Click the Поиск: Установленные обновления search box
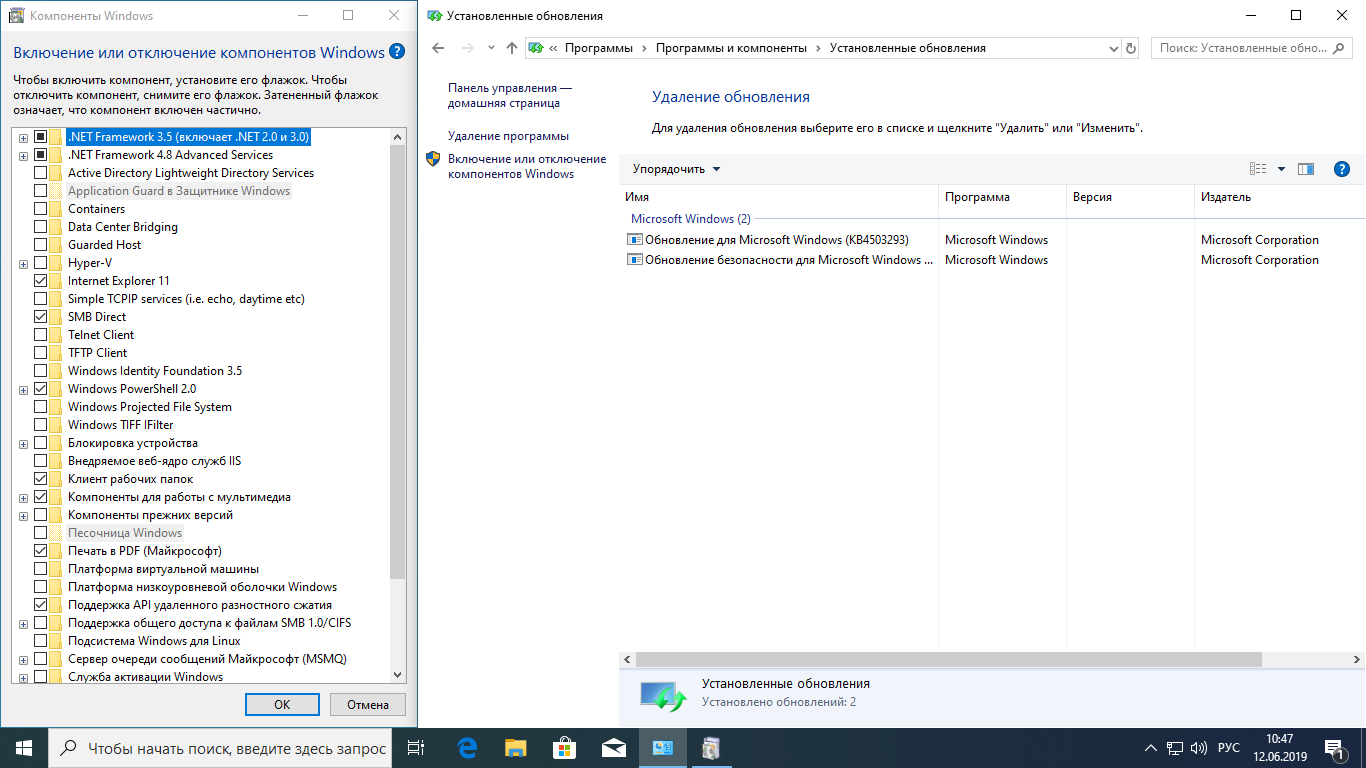The height and width of the screenshot is (768, 1366). coord(1253,48)
